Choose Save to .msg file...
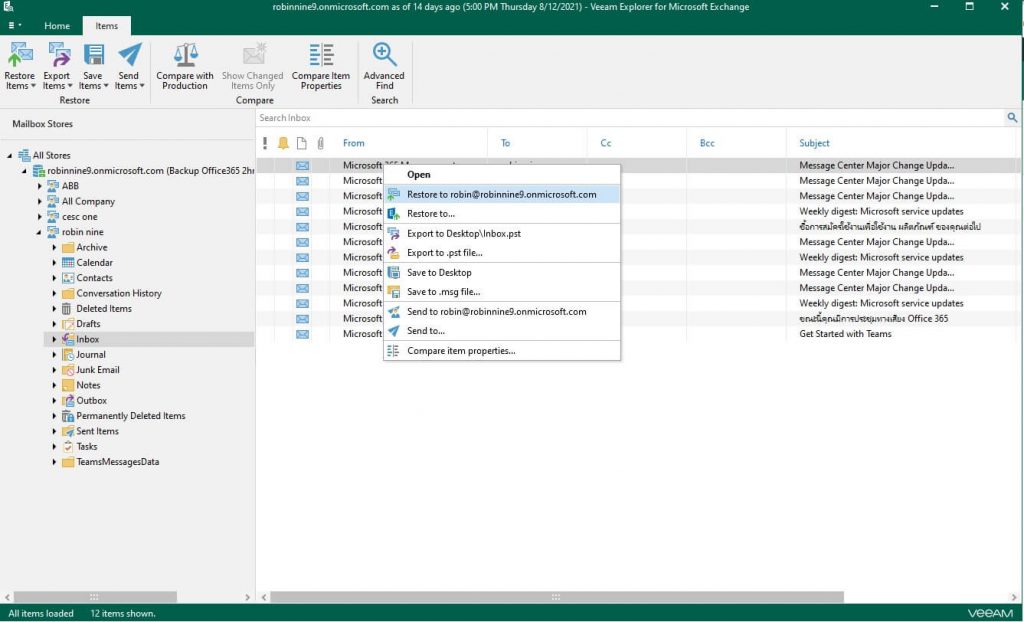 (502, 292)
